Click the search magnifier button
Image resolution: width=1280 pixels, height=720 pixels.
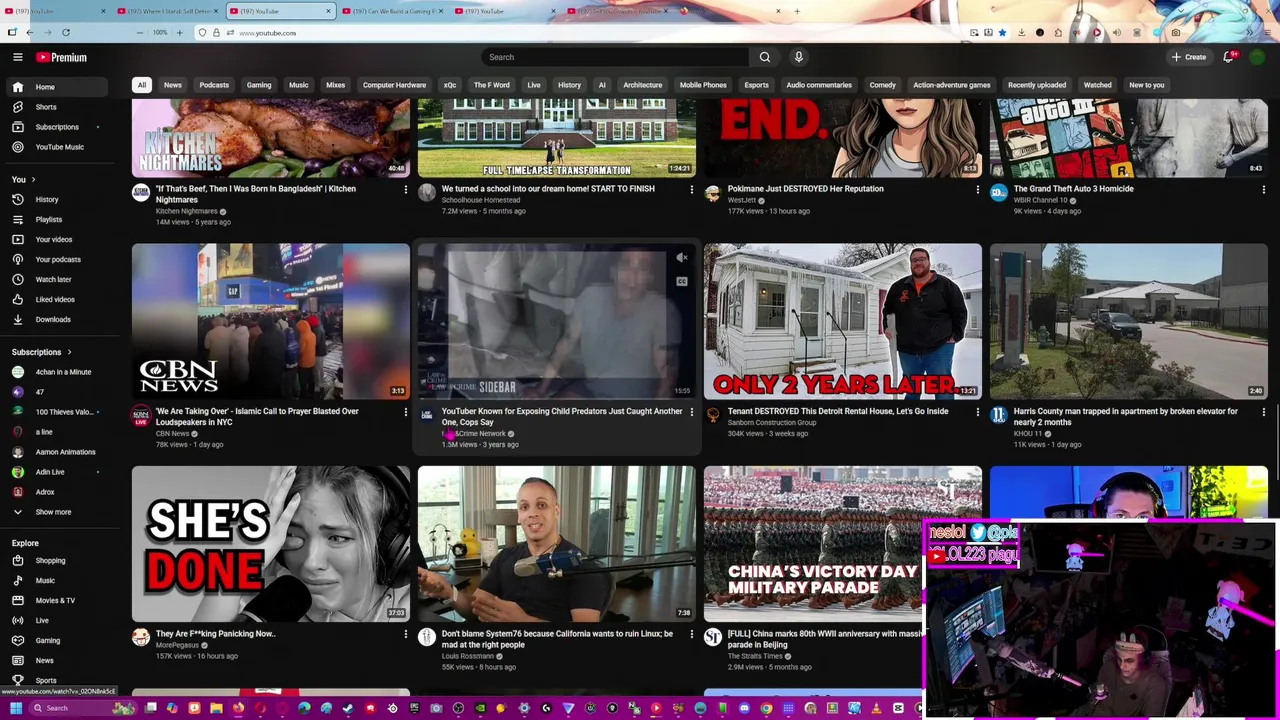point(765,57)
